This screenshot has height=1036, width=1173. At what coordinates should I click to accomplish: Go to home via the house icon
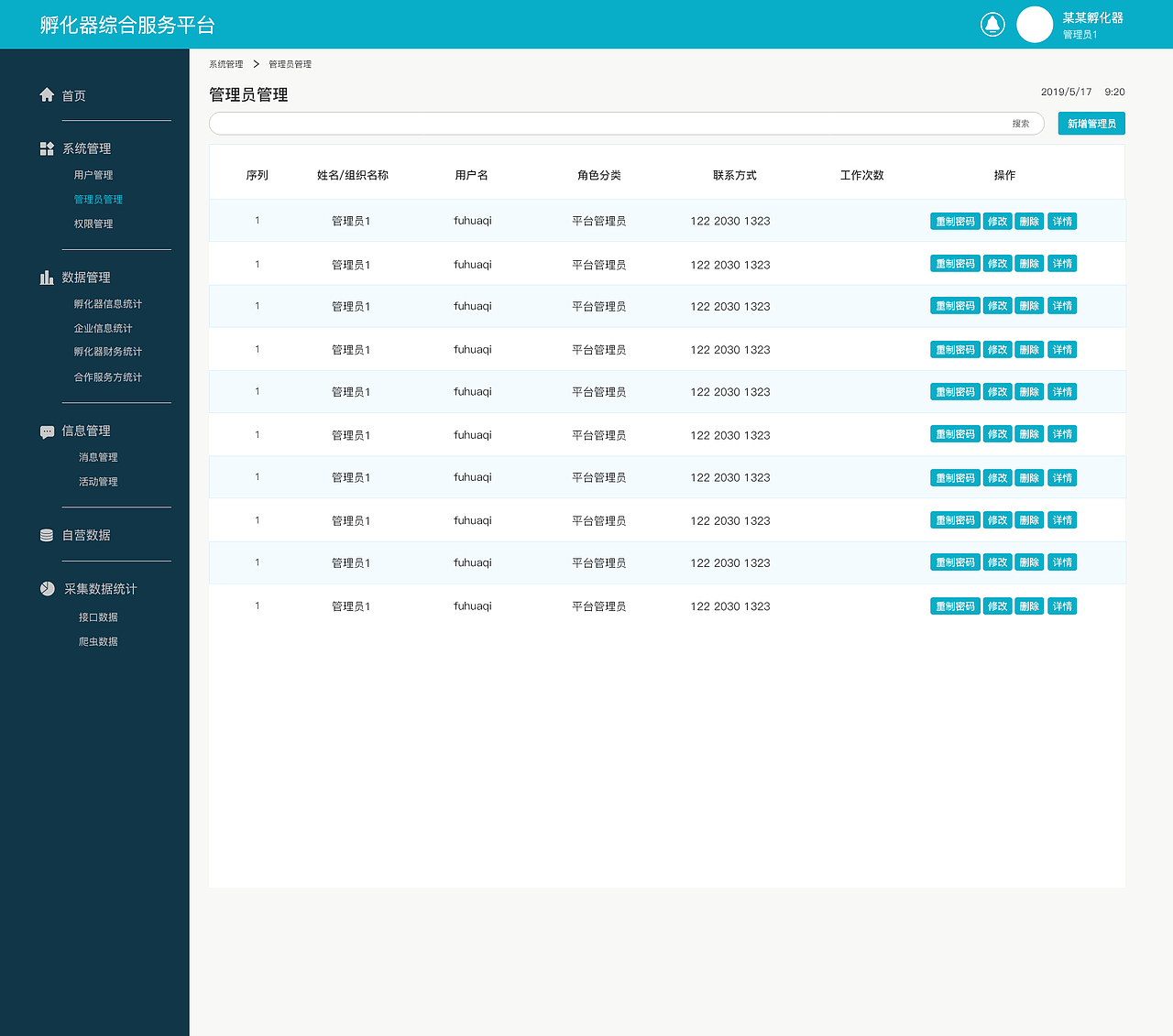click(47, 94)
